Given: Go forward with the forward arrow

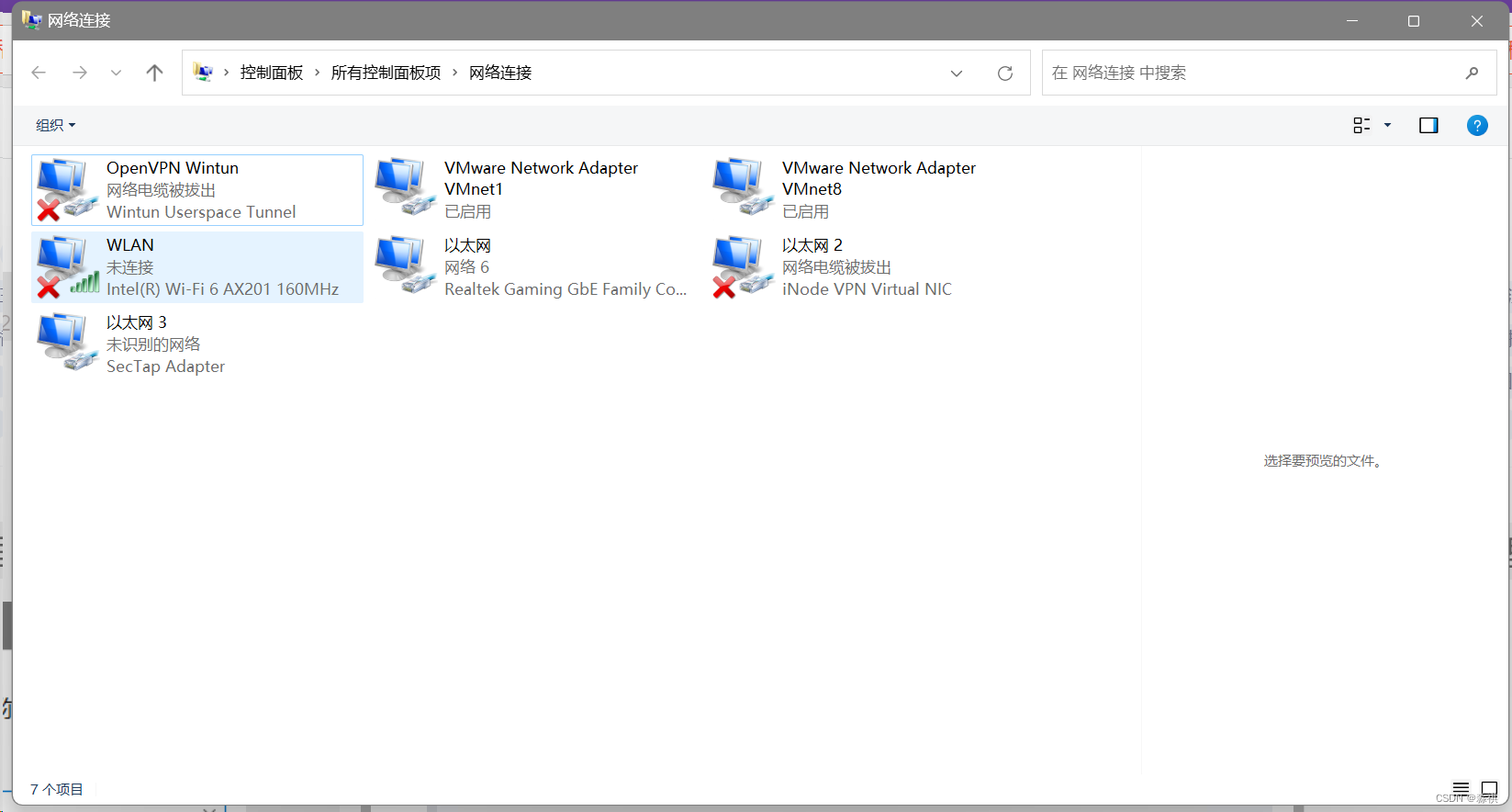Looking at the screenshot, I should [x=80, y=73].
